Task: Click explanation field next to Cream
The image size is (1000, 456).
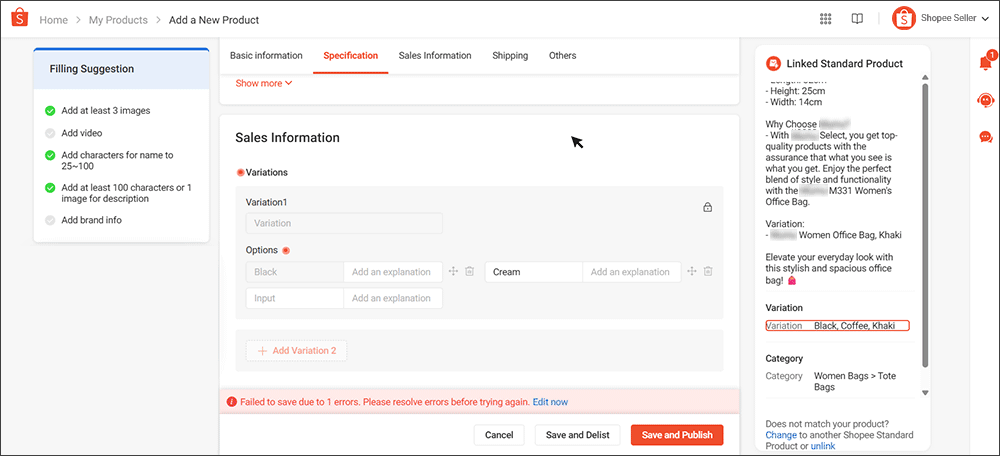Action: click(x=631, y=272)
